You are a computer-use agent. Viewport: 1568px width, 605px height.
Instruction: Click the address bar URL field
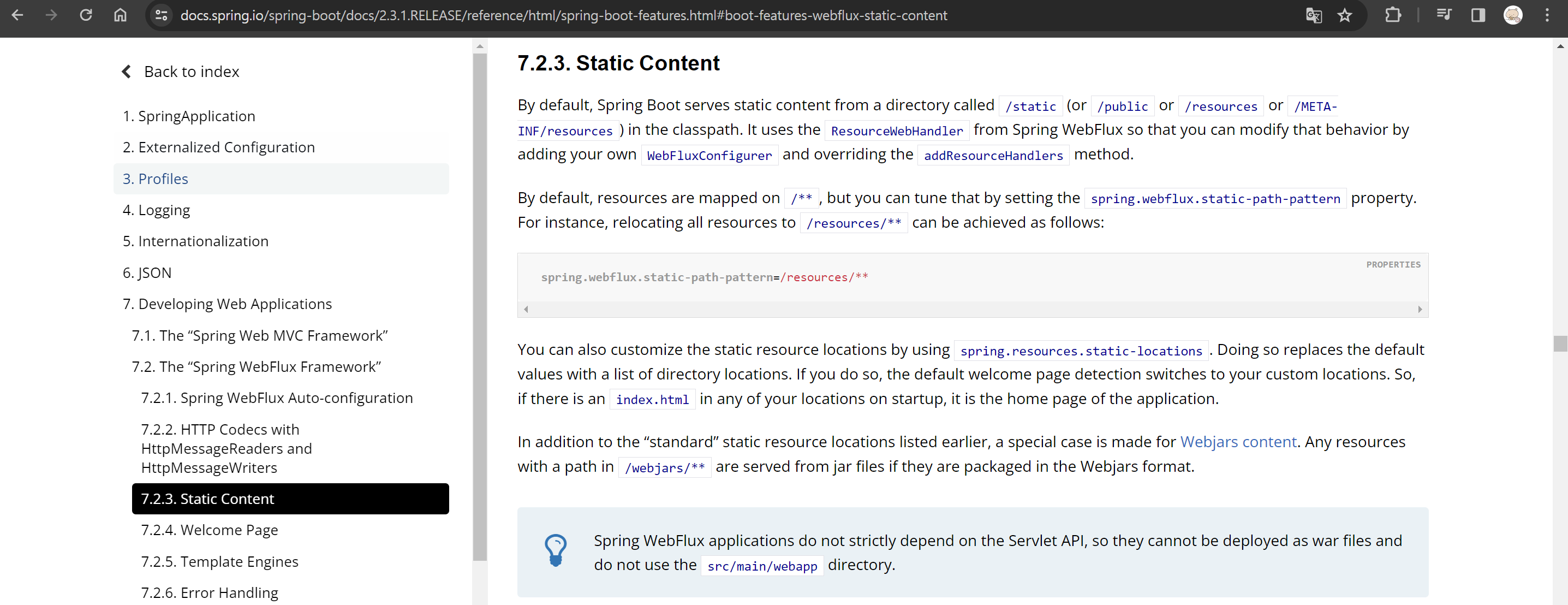pos(564,15)
